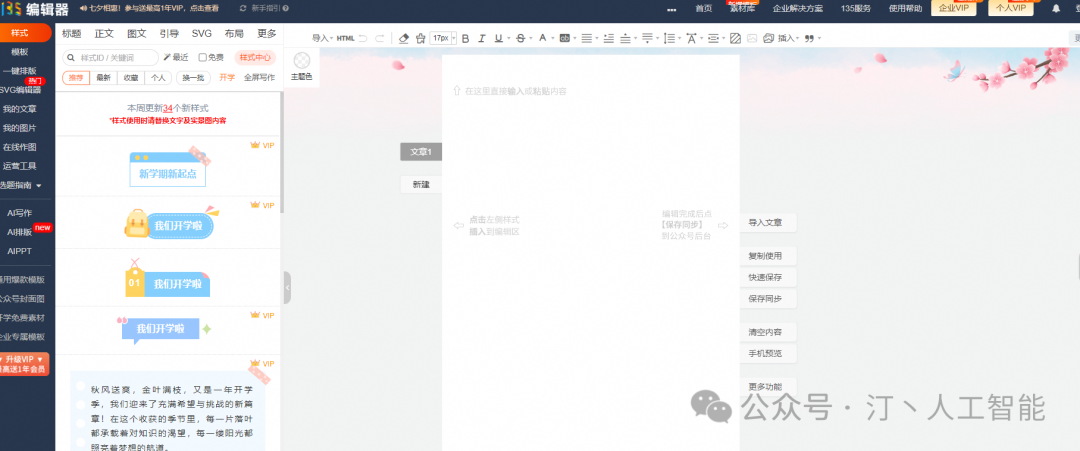Switch to the 图文 style tab
Image resolution: width=1080 pixels, height=451 pixels.
[x=136, y=34]
